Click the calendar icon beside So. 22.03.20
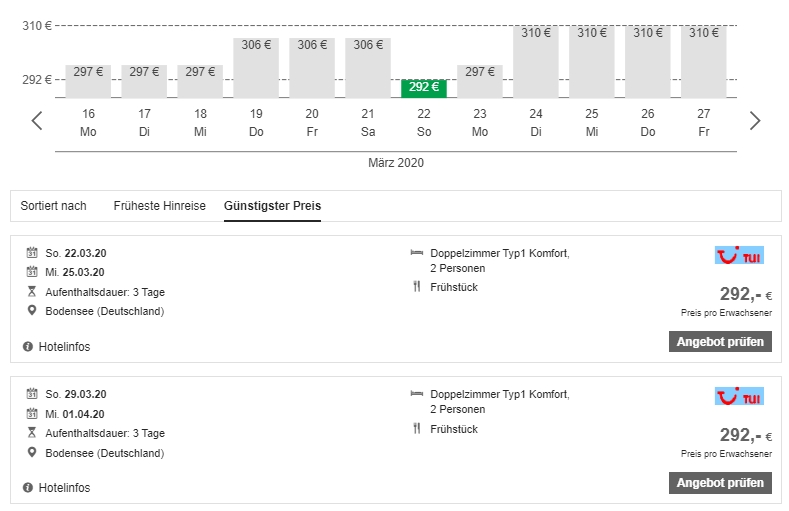 [32, 253]
